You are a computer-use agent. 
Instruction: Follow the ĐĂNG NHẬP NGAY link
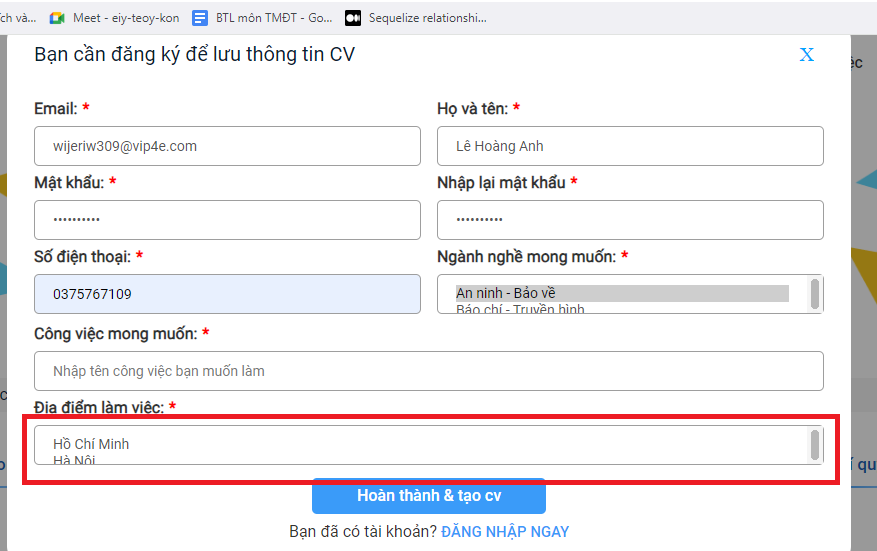pyautogui.click(x=505, y=532)
